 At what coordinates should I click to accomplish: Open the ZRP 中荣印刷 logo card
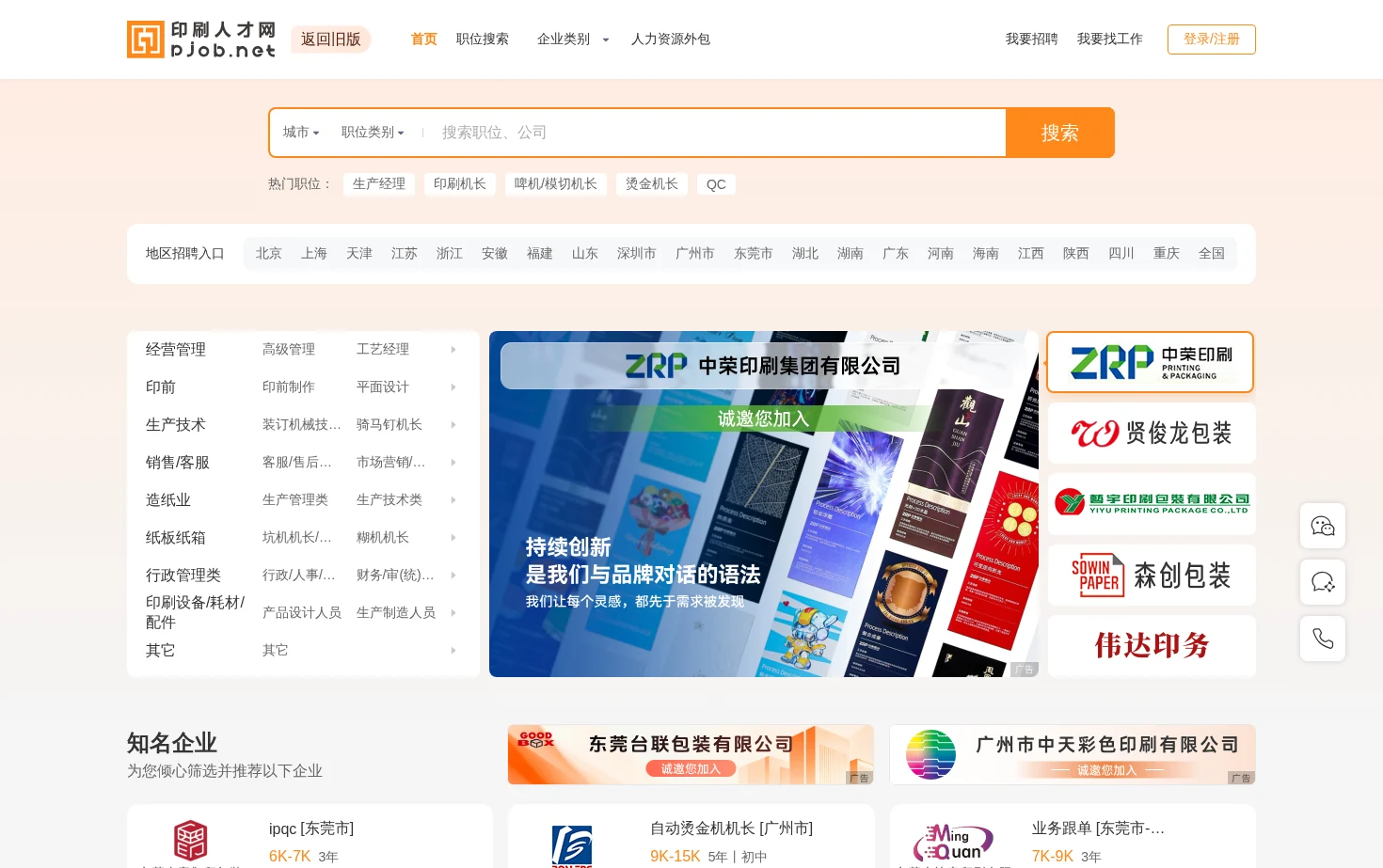tap(1151, 362)
